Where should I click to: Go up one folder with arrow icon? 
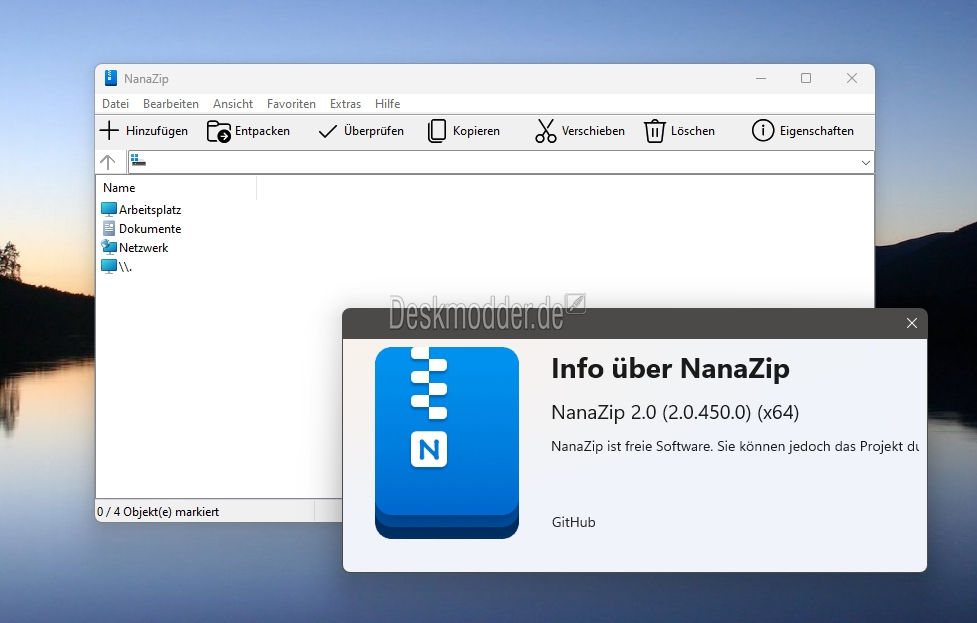tap(108, 163)
